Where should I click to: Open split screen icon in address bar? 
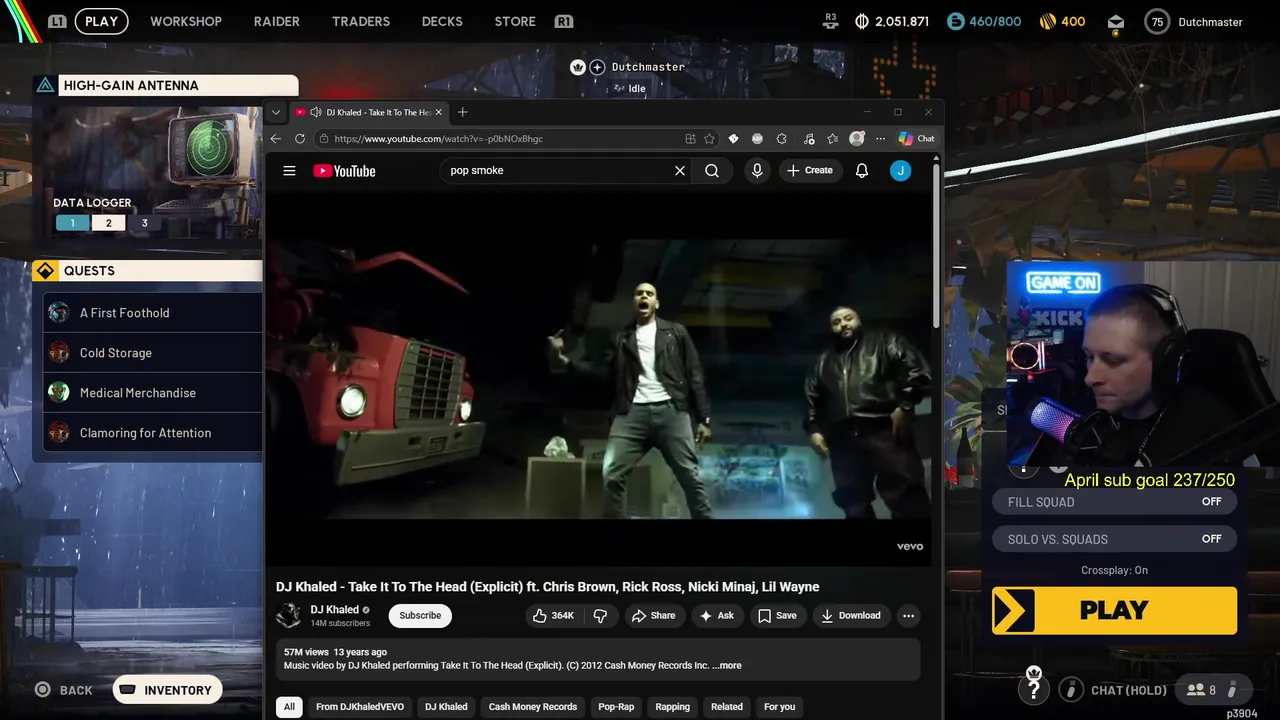(690, 139)
